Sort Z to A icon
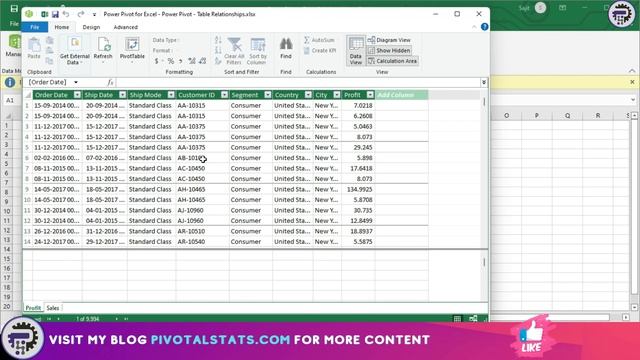 click(218, 50)
